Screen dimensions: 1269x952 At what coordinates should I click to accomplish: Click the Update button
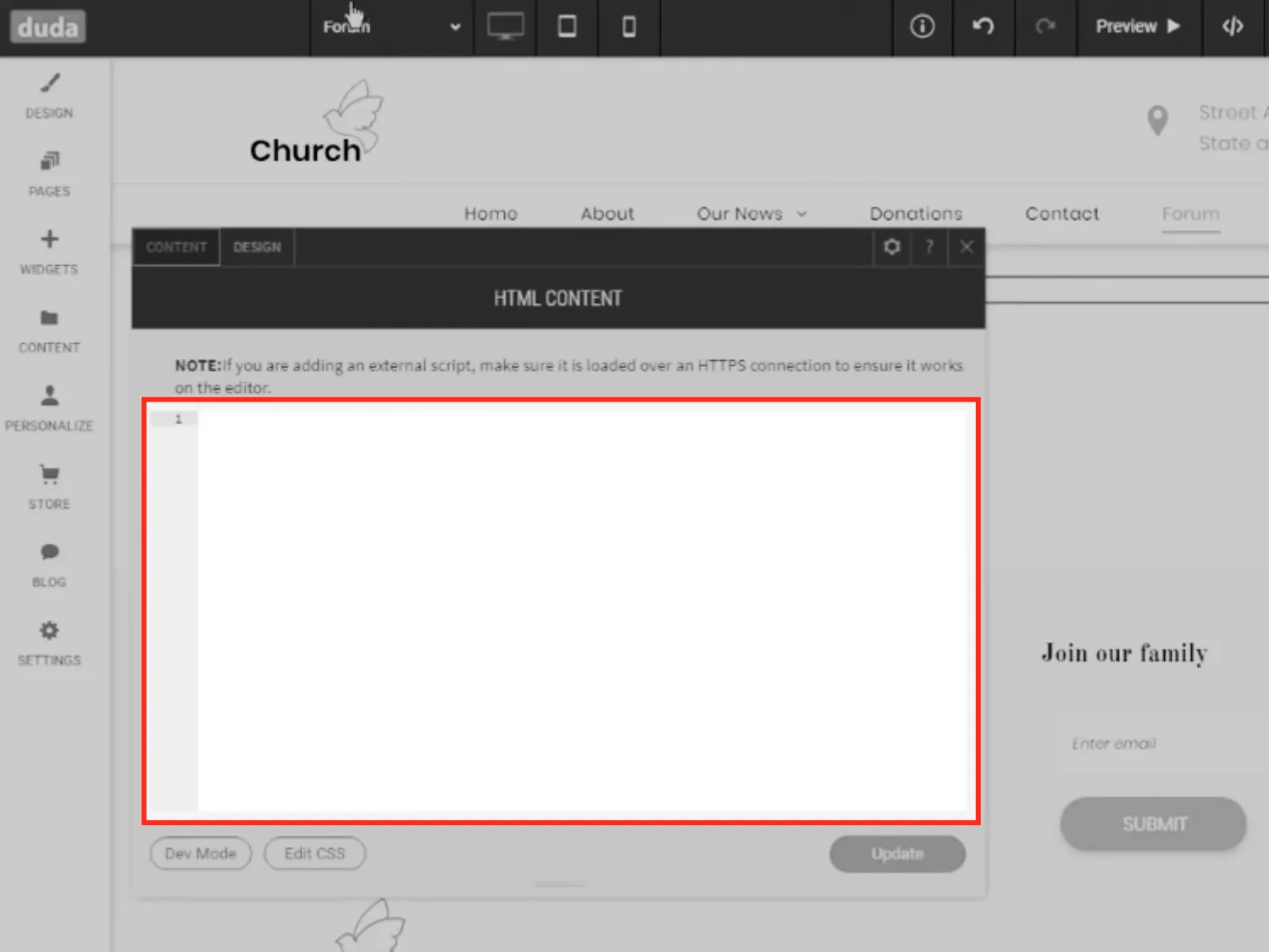897,854
